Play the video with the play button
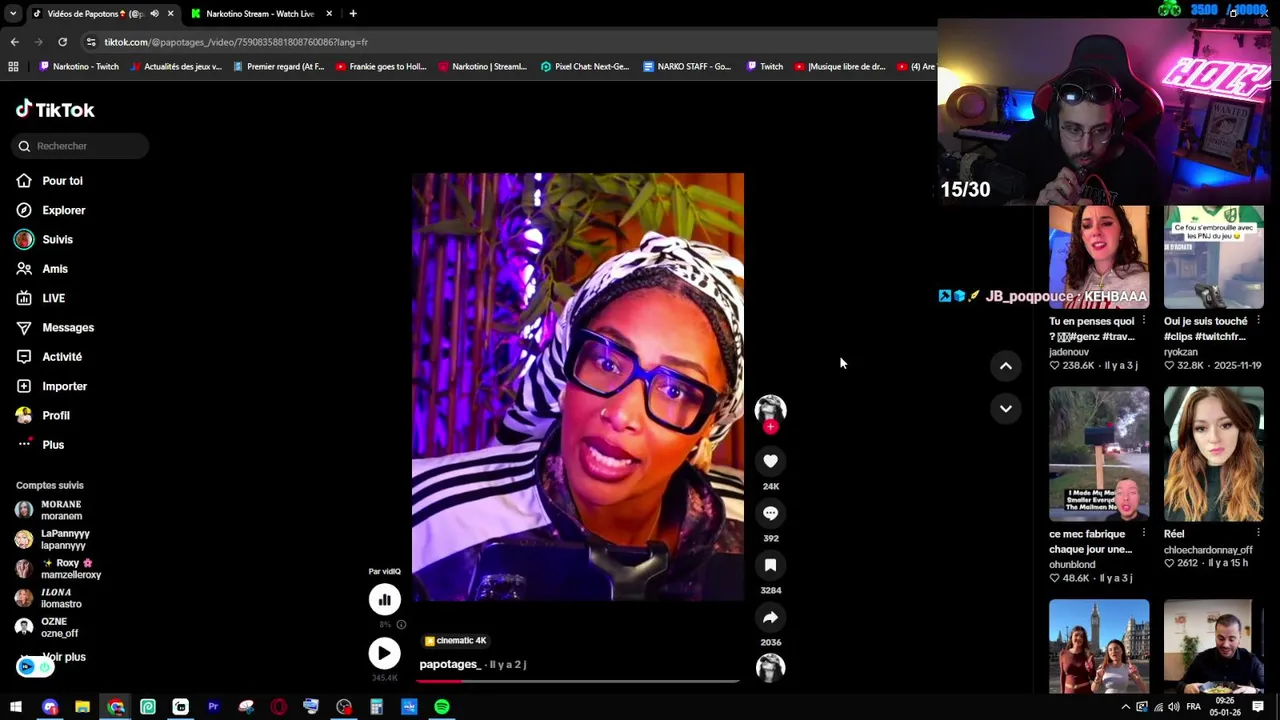 coord(384,653)
